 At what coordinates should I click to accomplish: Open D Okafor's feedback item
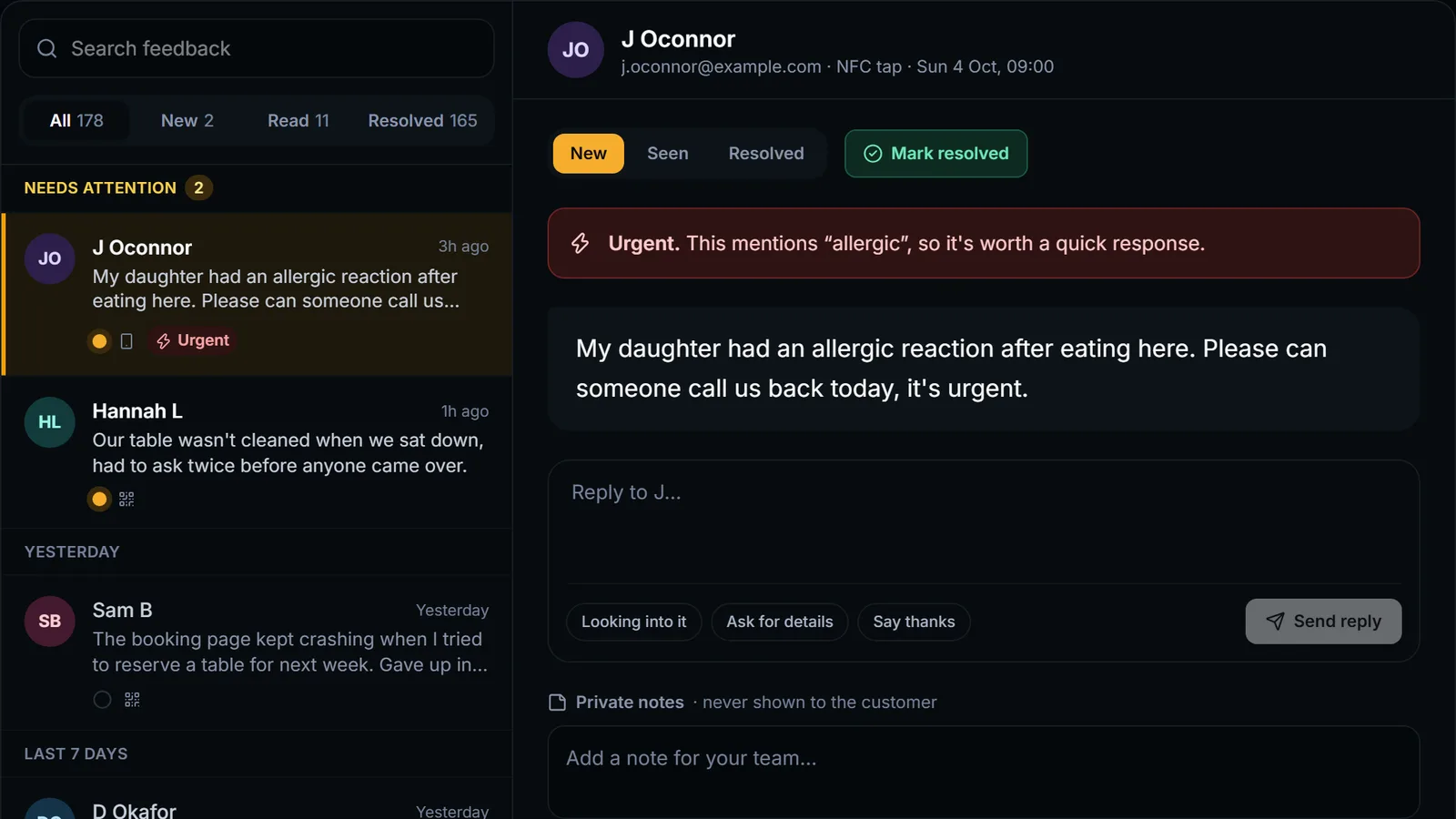(257, 799)
